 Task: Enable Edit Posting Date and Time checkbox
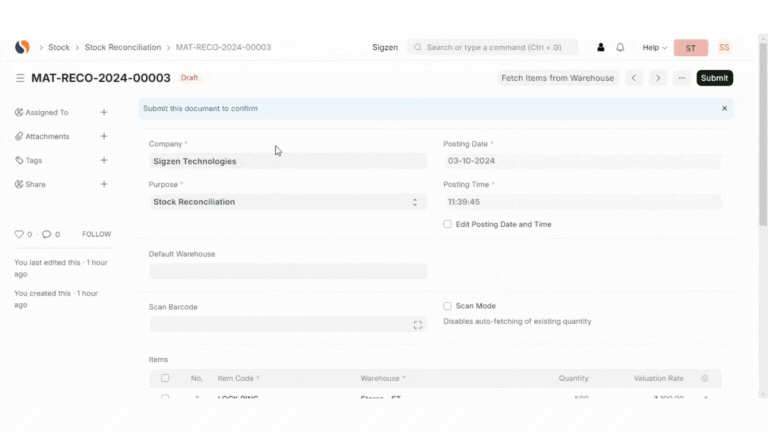(x=448, y=224)
